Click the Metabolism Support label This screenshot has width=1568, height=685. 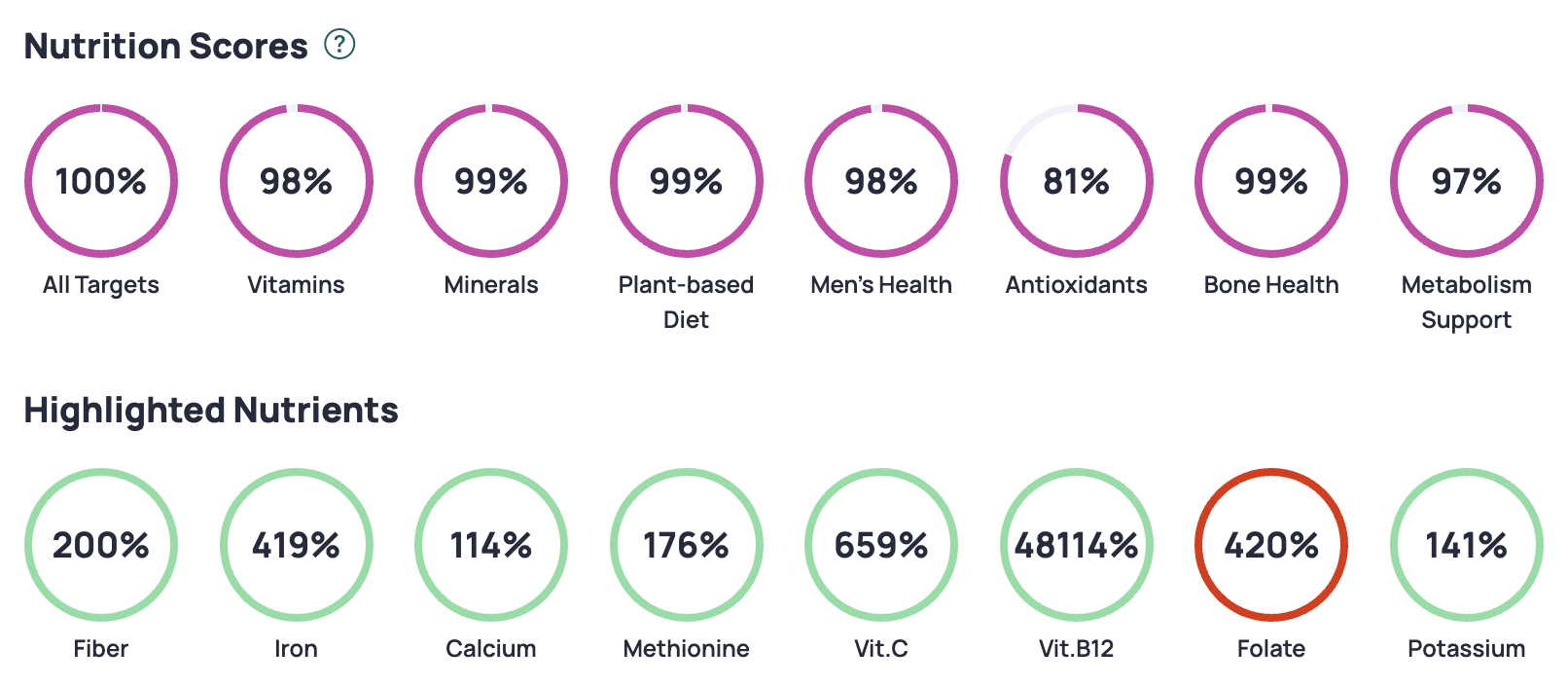tap(1466, 302)
